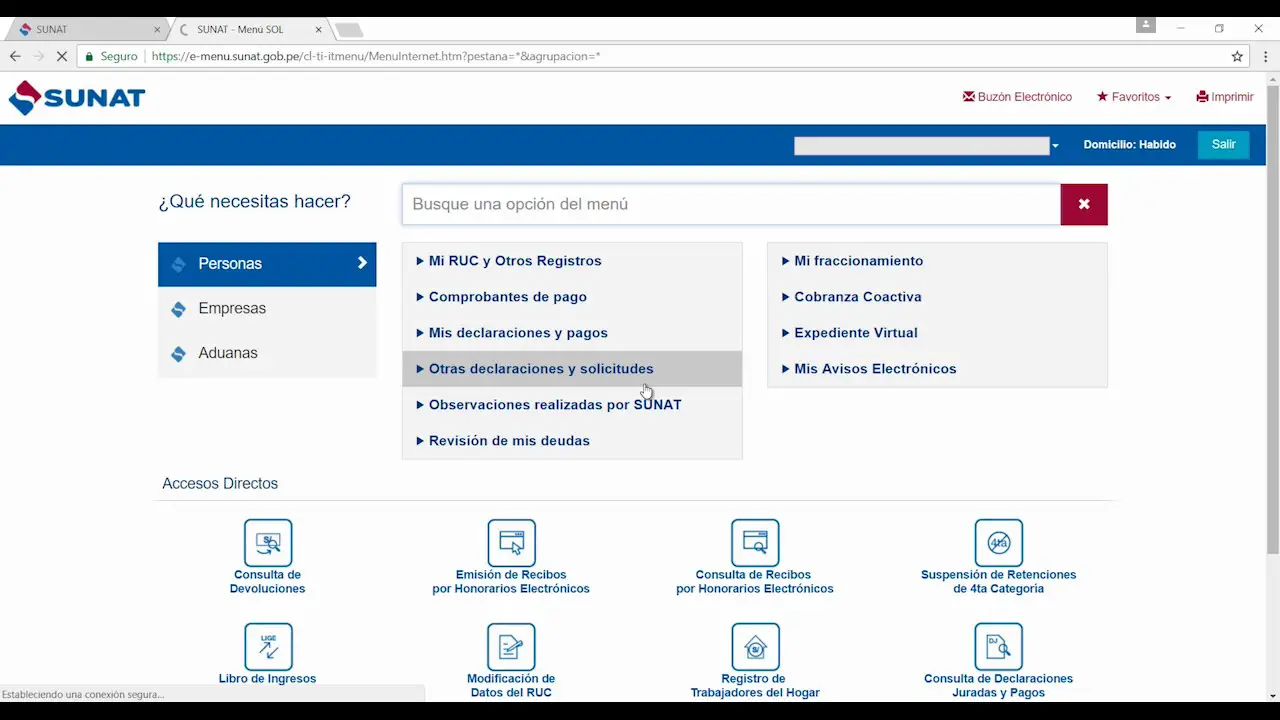Click the ¿Qué necesitas hacer? heading

(x=255, y=201)
